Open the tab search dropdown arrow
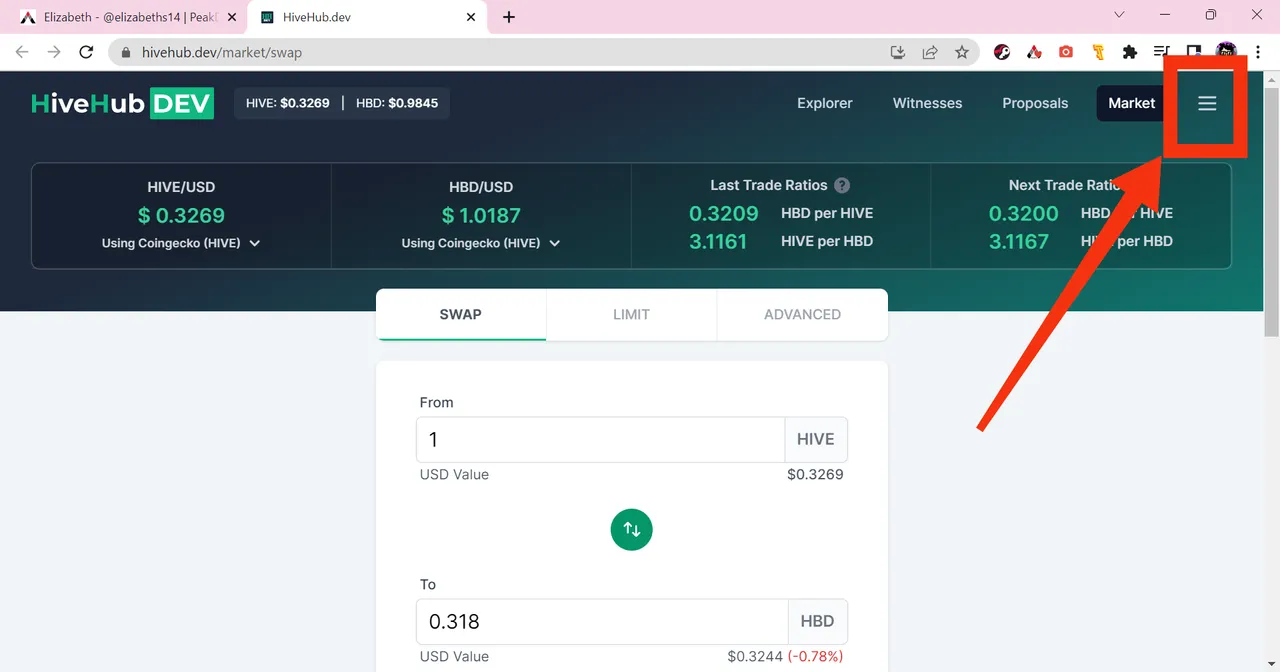 1118,15
